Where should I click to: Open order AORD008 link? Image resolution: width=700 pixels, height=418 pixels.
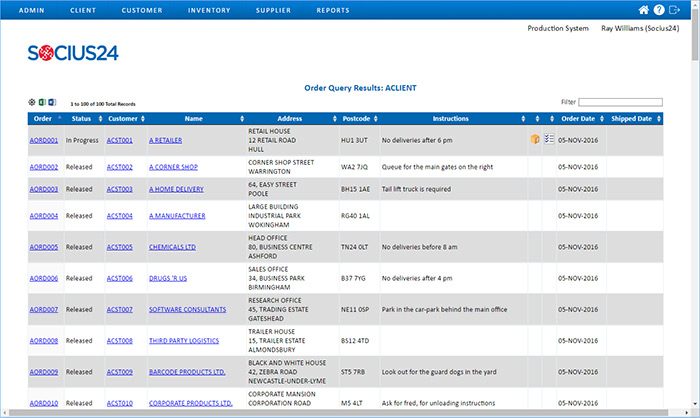point(44,341)
